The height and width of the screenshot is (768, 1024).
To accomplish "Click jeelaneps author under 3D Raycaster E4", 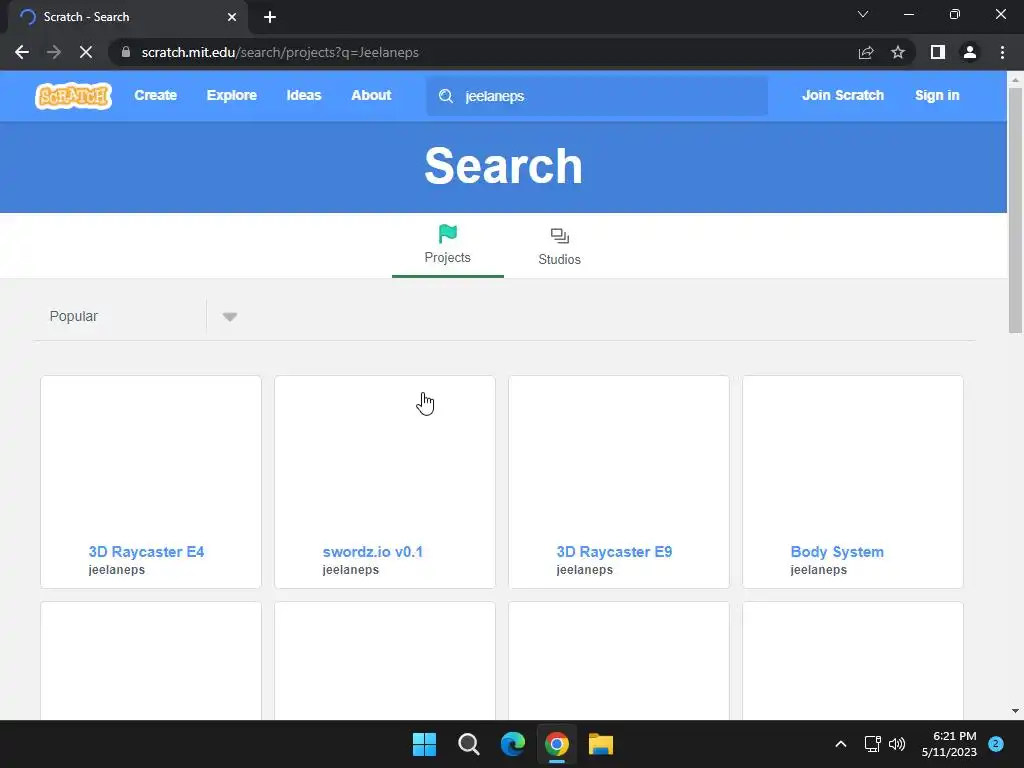I will click(x=117, y=569).
